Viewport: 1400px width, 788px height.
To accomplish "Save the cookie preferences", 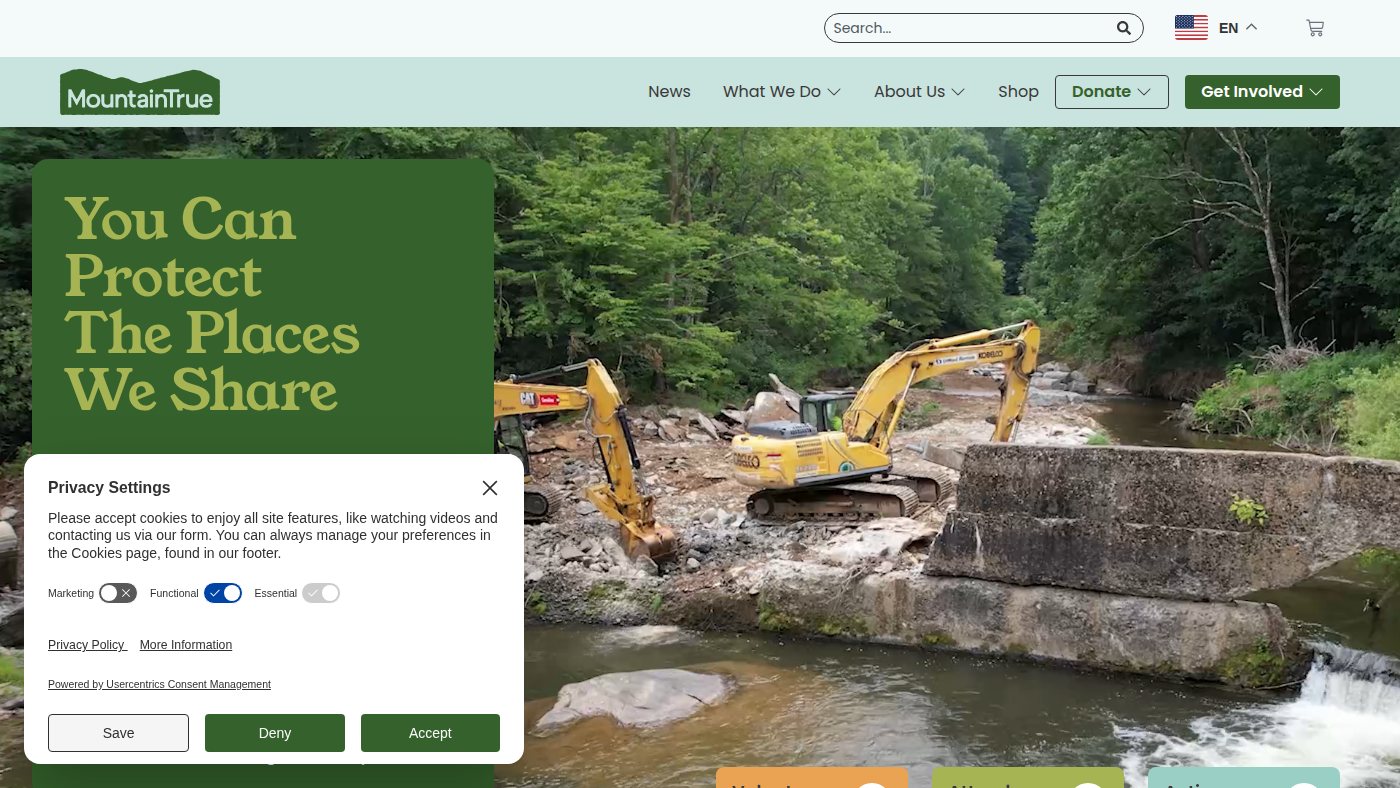I will [118, 733].
